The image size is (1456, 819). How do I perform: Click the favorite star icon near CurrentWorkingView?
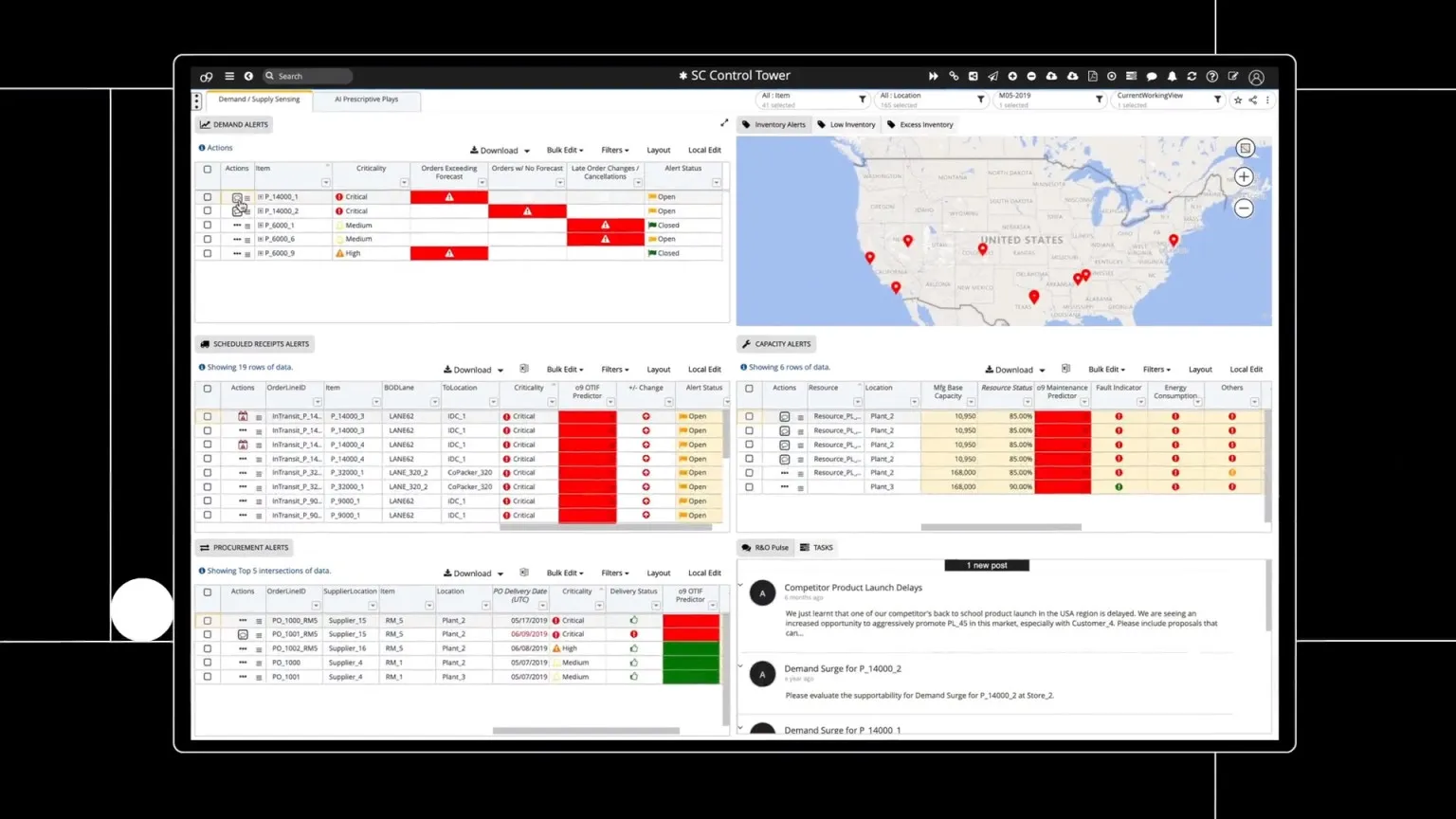pos(1238,100)
